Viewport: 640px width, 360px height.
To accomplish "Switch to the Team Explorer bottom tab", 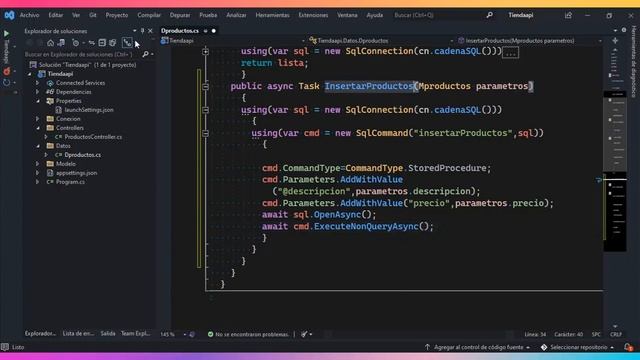I will tap(135, 333).
